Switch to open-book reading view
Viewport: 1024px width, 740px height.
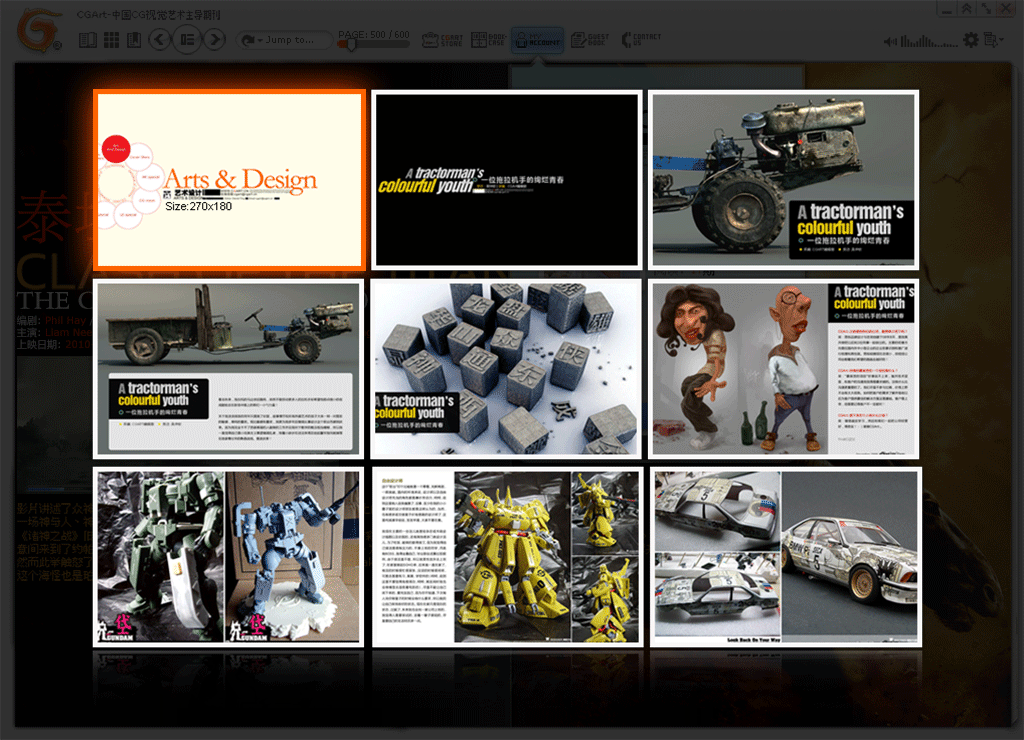[x=88, y=40]
